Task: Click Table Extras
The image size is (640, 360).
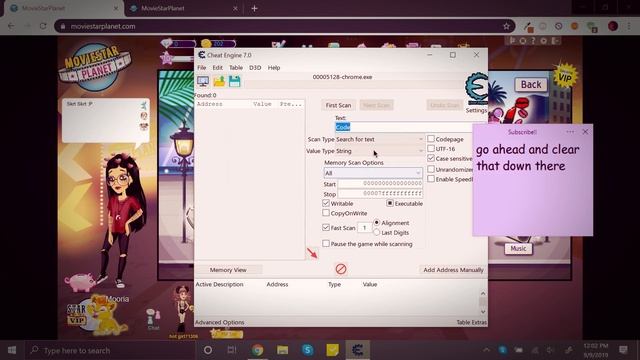Action: (x=471, y=322)
